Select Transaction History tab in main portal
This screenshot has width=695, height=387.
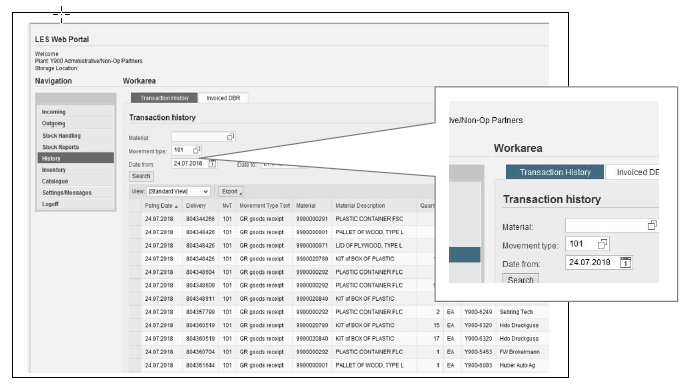[164, 98]
